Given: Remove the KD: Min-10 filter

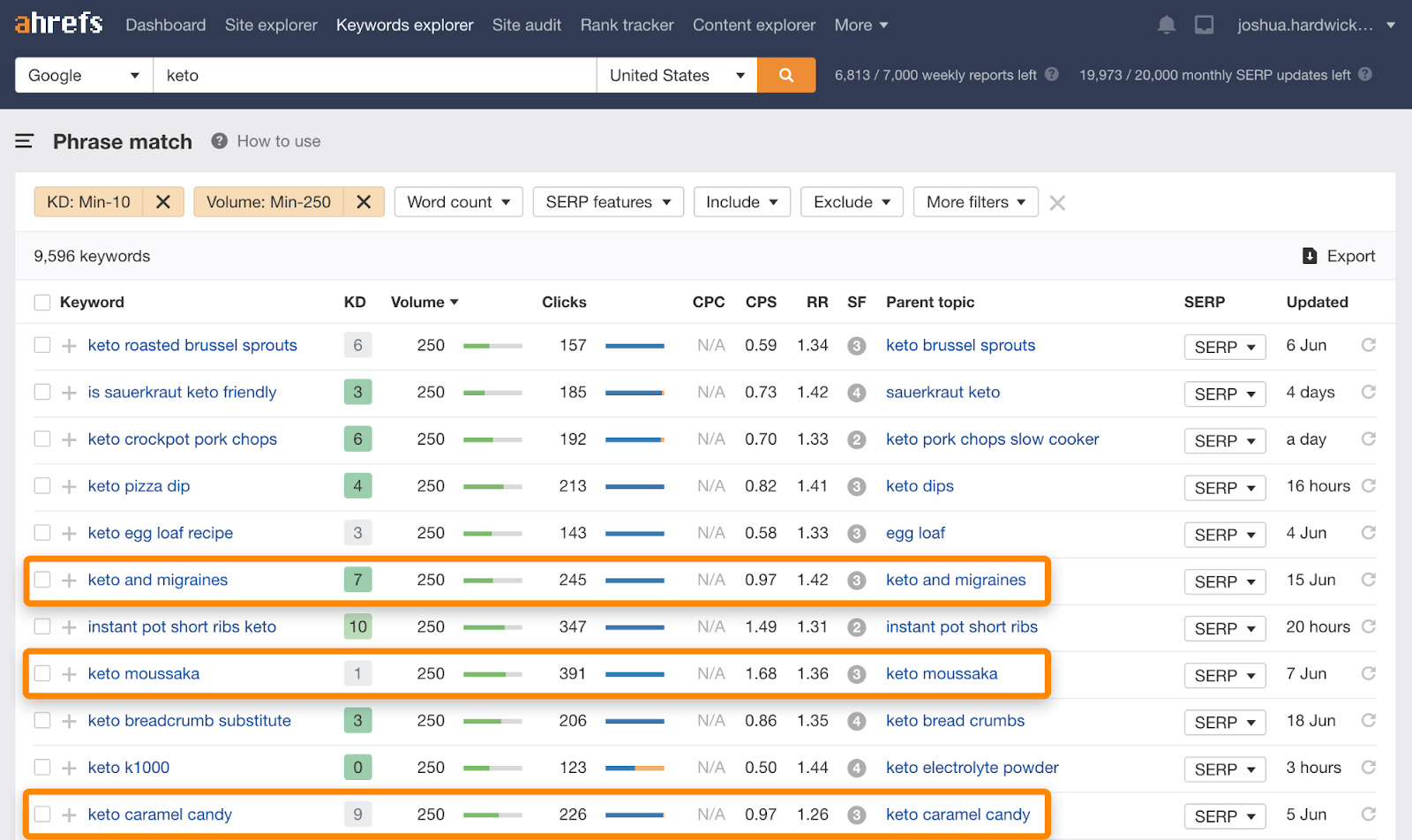Looking at the screenshot, I should coord(163,202).
